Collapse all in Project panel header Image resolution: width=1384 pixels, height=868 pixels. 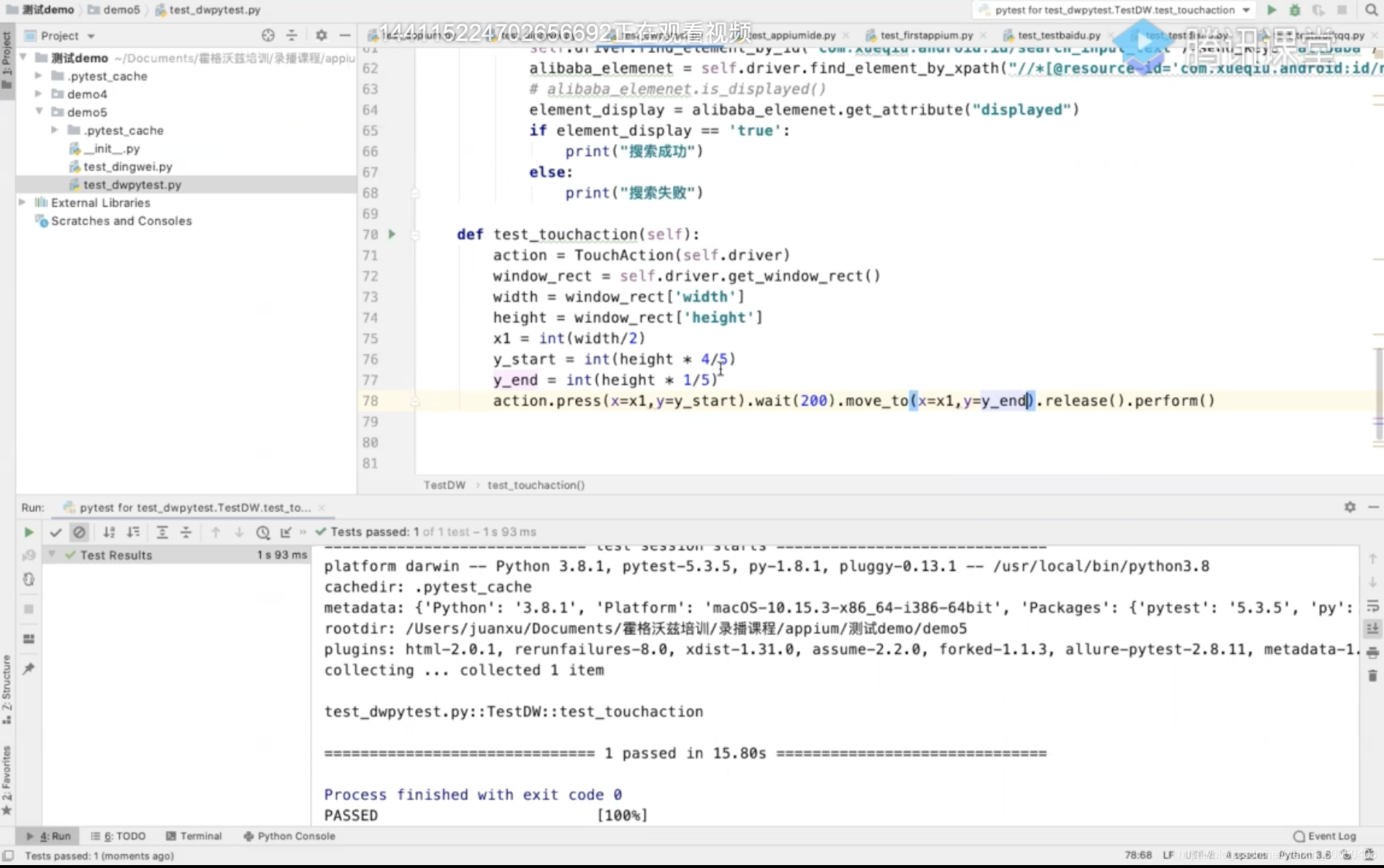[292, 35]
